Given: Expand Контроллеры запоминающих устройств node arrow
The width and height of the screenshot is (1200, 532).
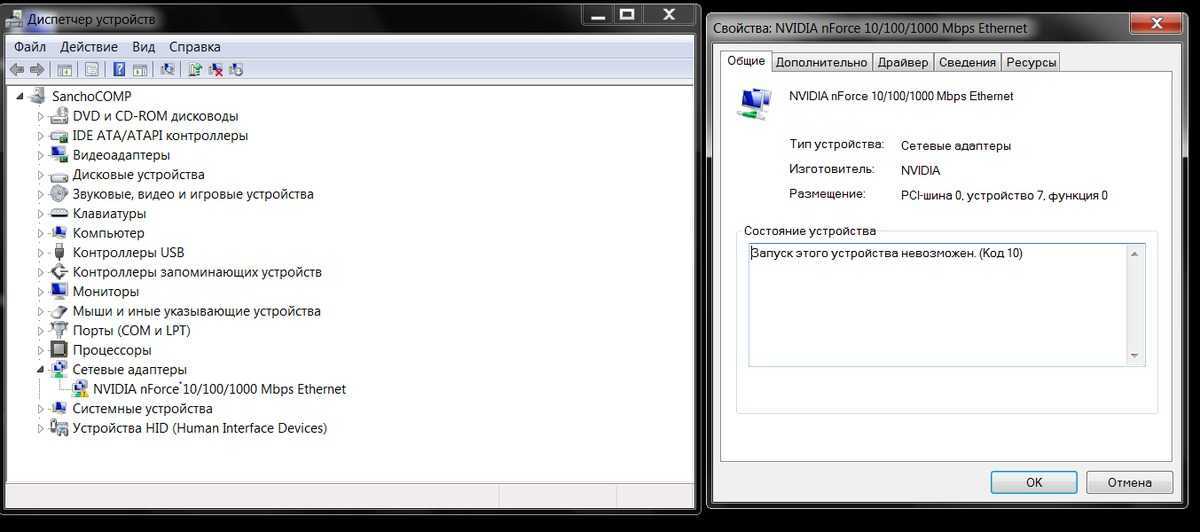Looking at the screenshot, I should [x=41, y=272].
